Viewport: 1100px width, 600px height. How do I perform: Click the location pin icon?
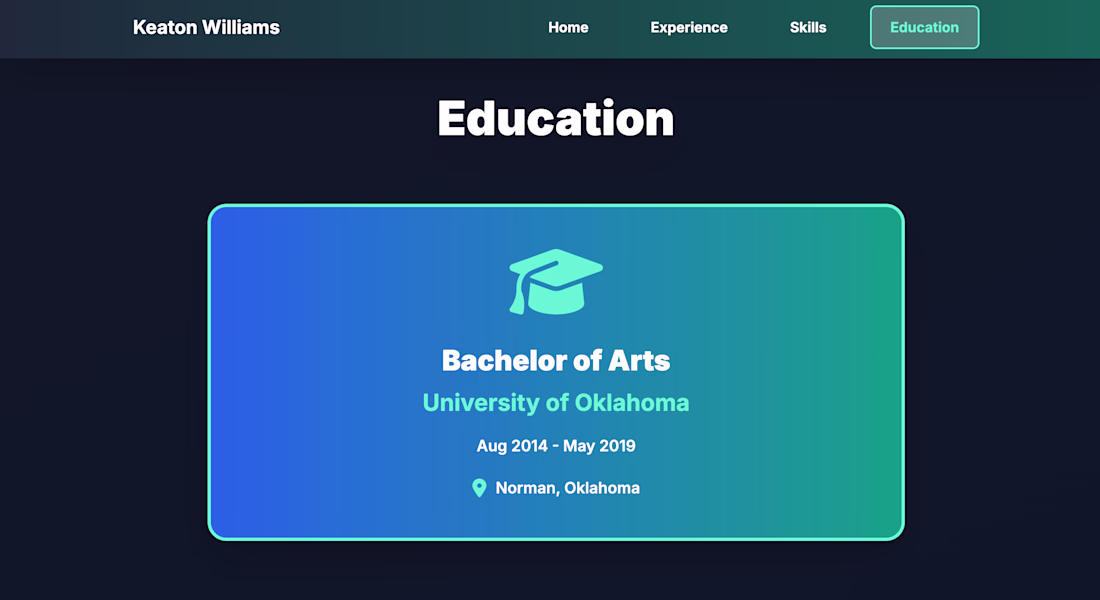[479, 488]
